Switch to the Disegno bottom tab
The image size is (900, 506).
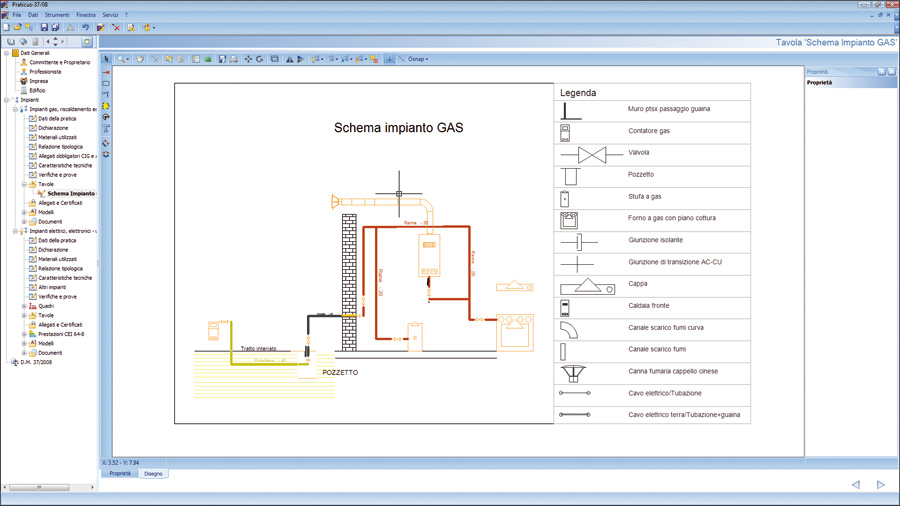(153, 473)
